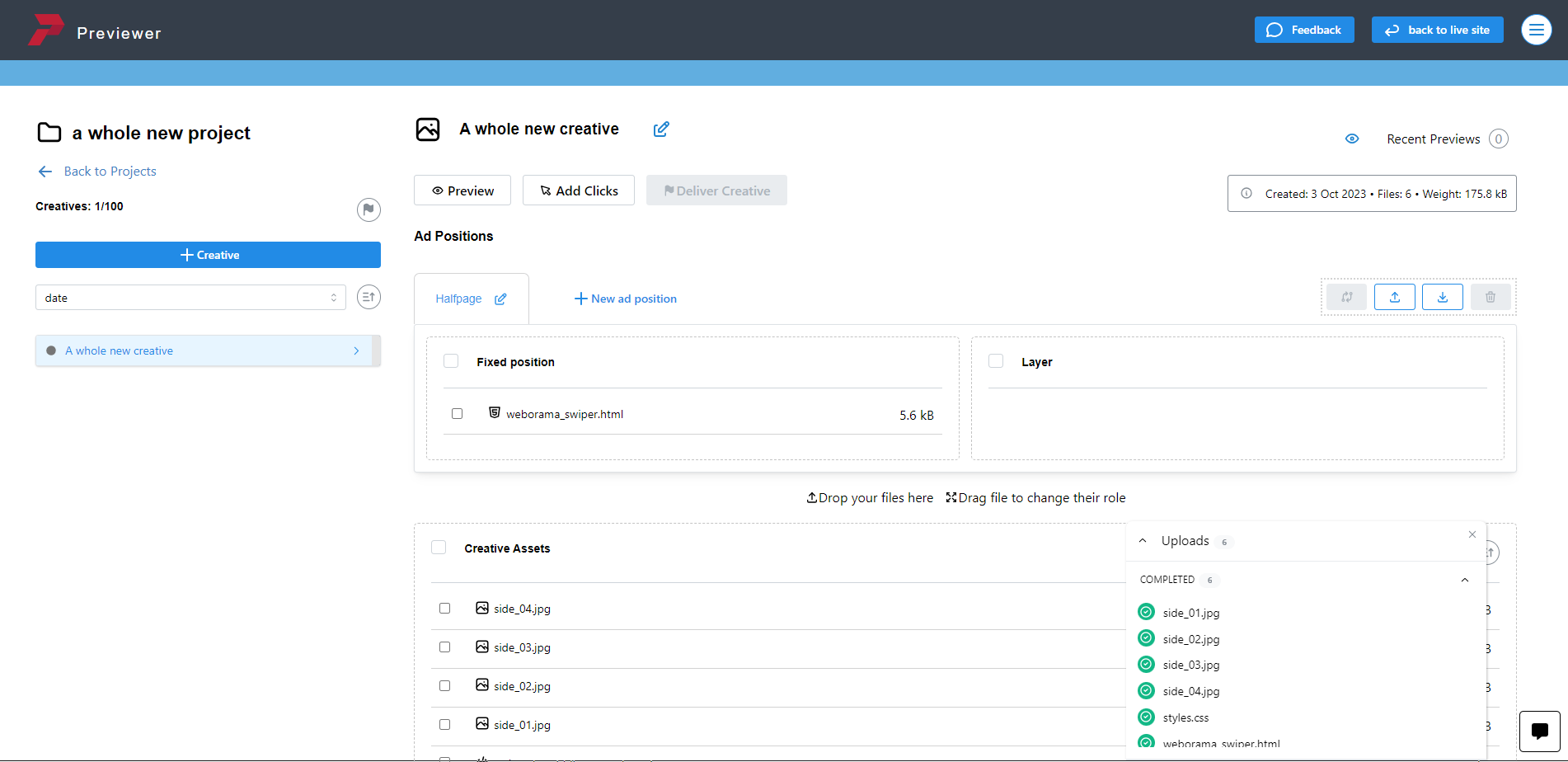Image resolution: width=1568 pixels, height=762 pixels.
Task: Click the upload files toolbar icon
Action: click(x=1394, y=297)
